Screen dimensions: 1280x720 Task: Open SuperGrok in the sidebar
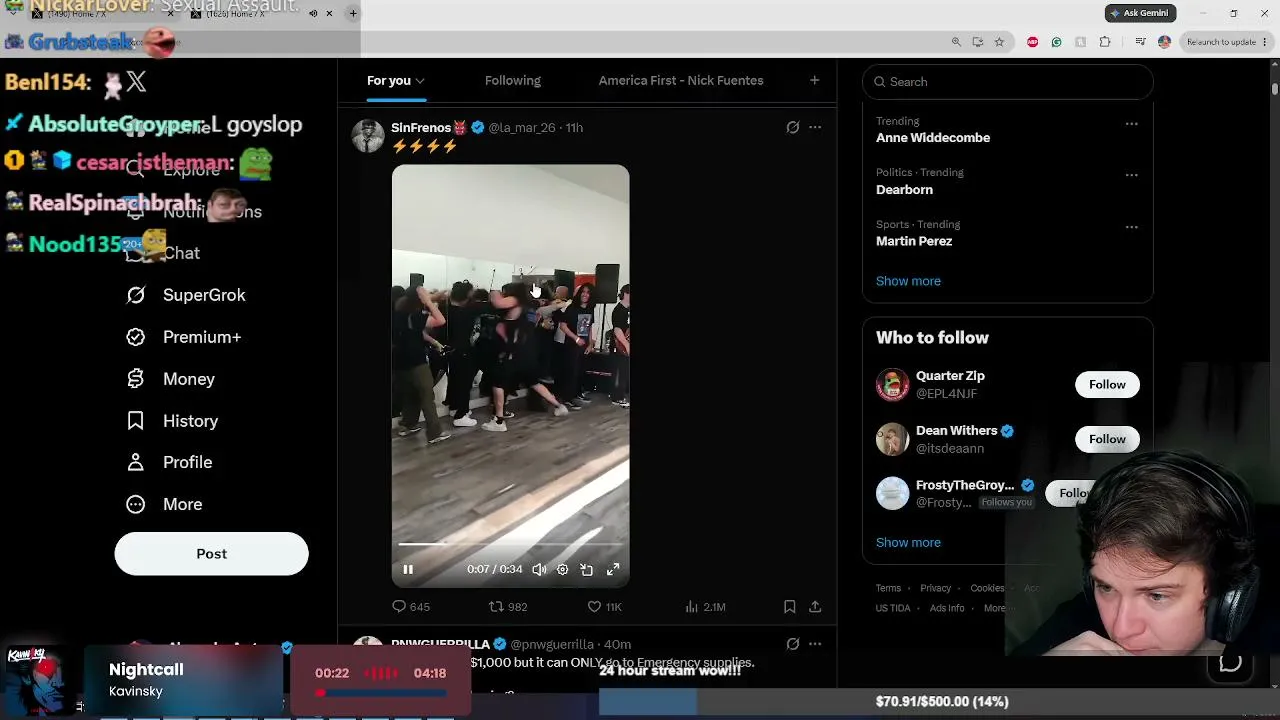[x=186, y=295]
